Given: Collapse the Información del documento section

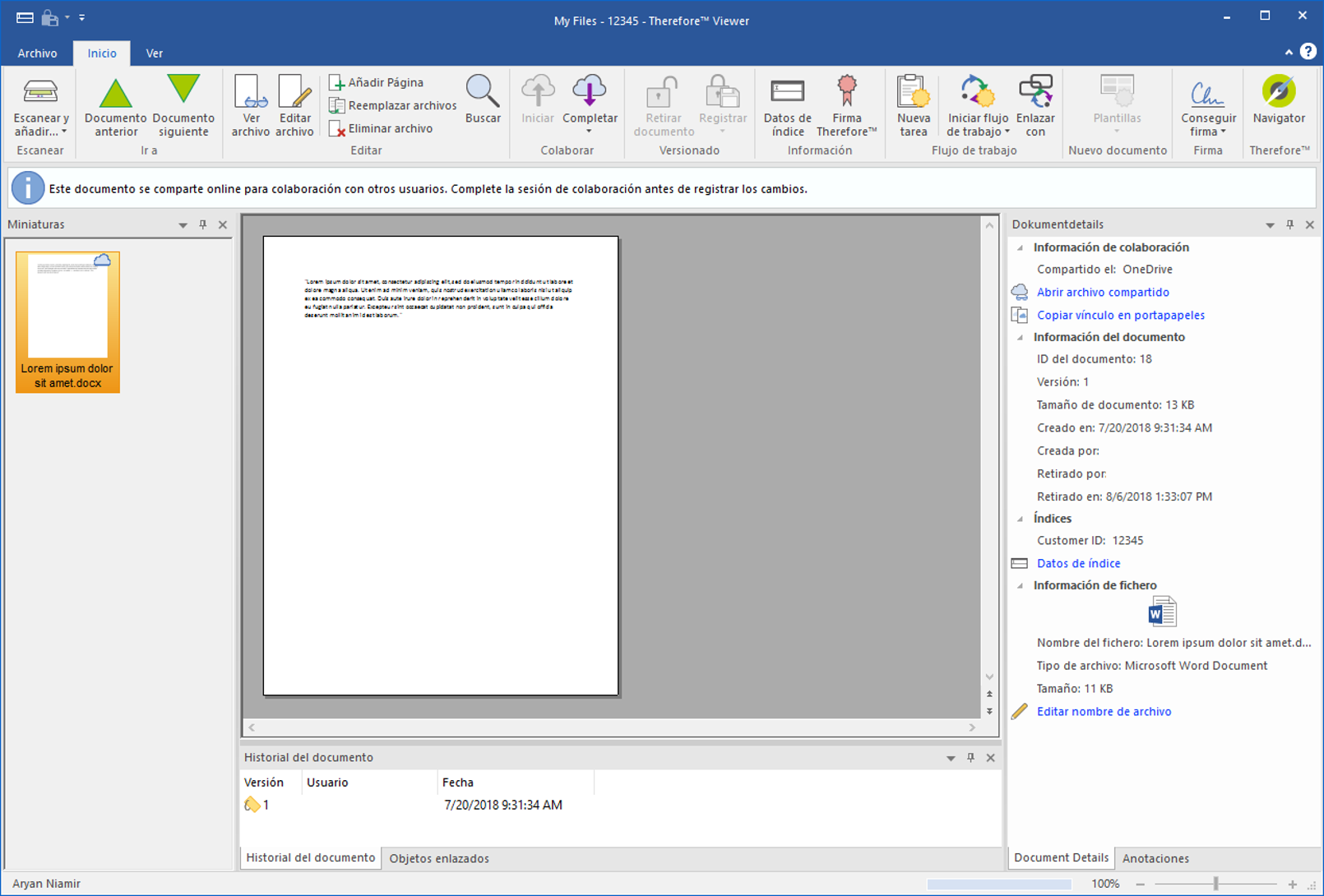Looking at the screenshot, I should pyautogui.click(x=1021, y=337).
